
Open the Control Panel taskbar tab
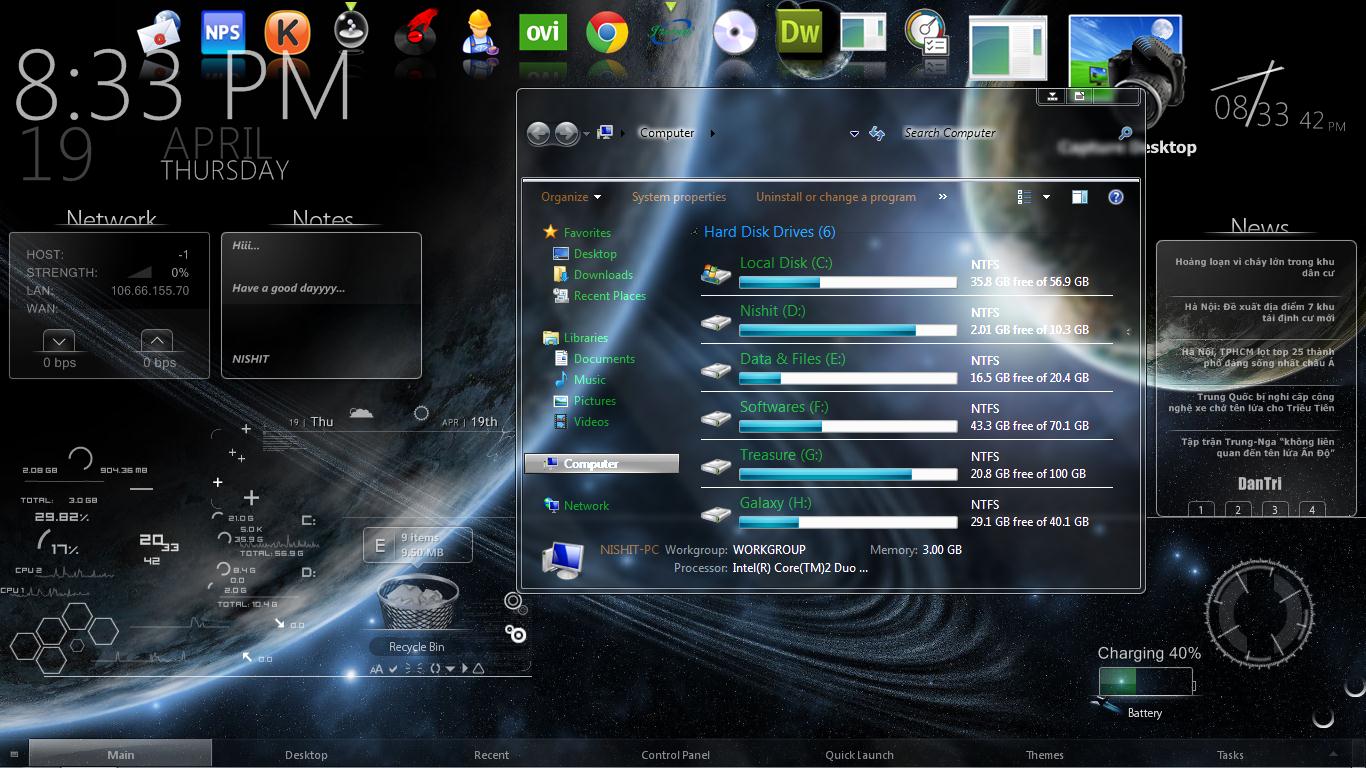(x=675, y=755)
